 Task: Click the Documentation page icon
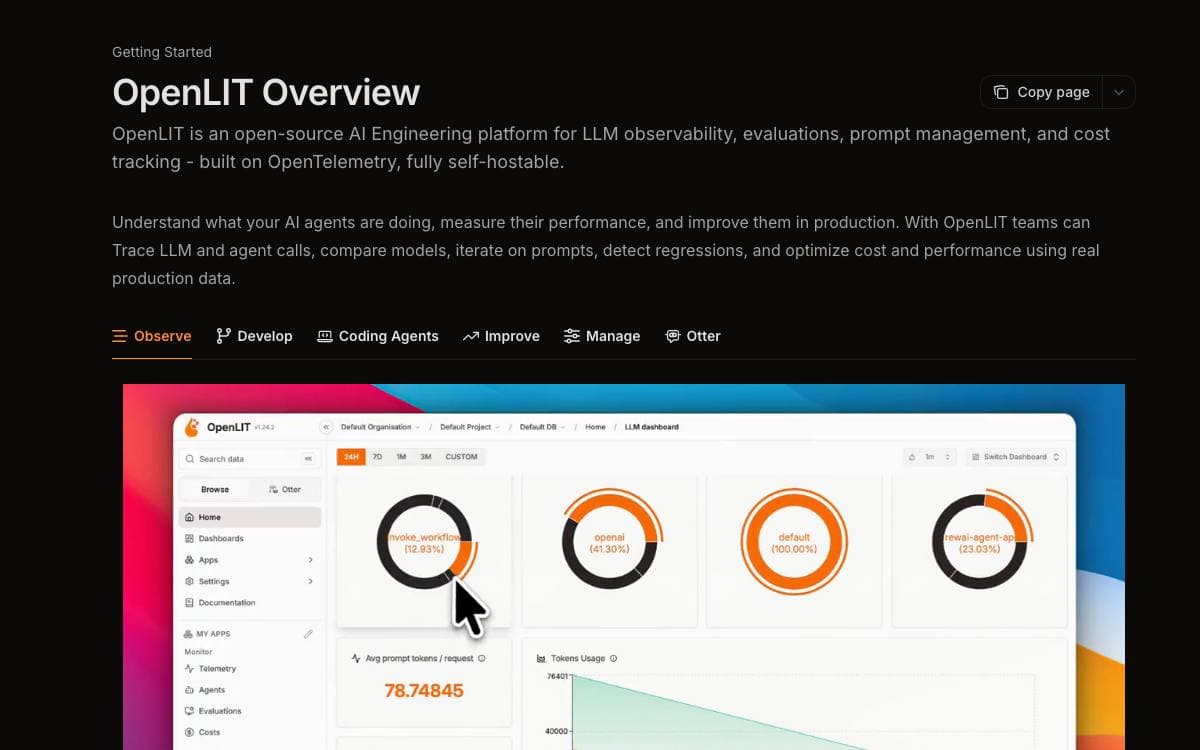point(190,603)
